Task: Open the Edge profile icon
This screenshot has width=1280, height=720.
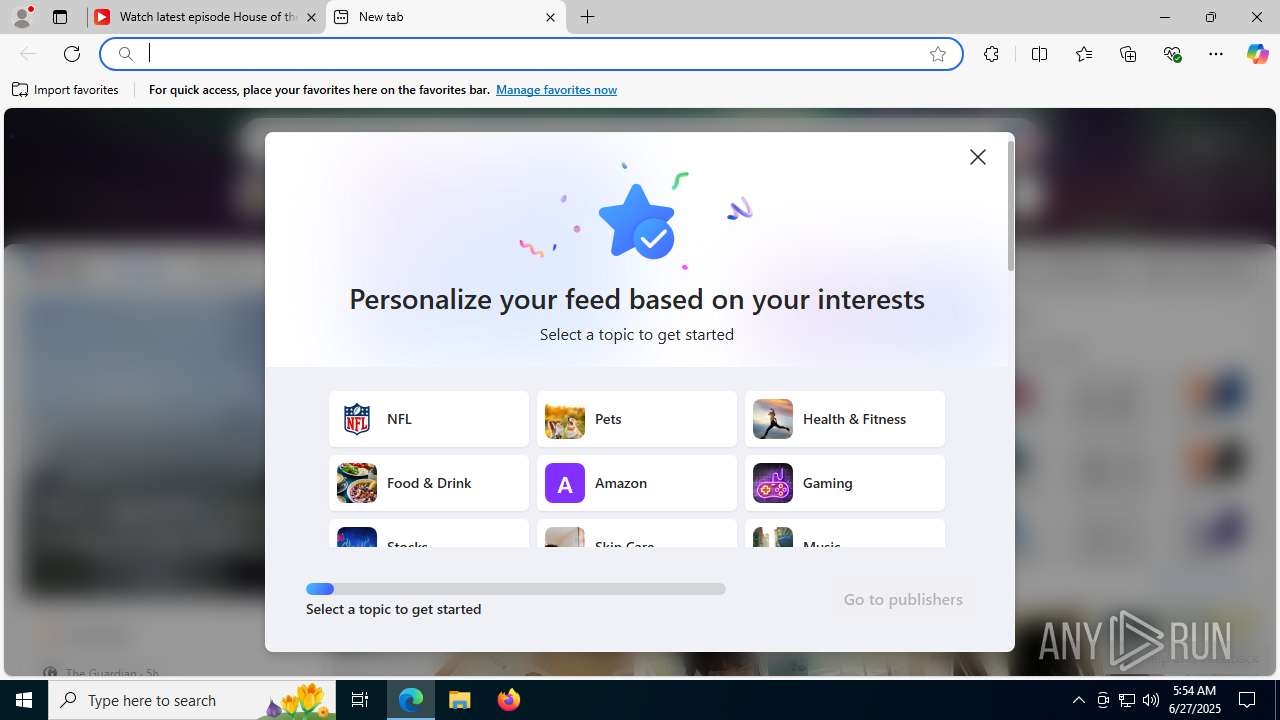Action: [22, 17]
